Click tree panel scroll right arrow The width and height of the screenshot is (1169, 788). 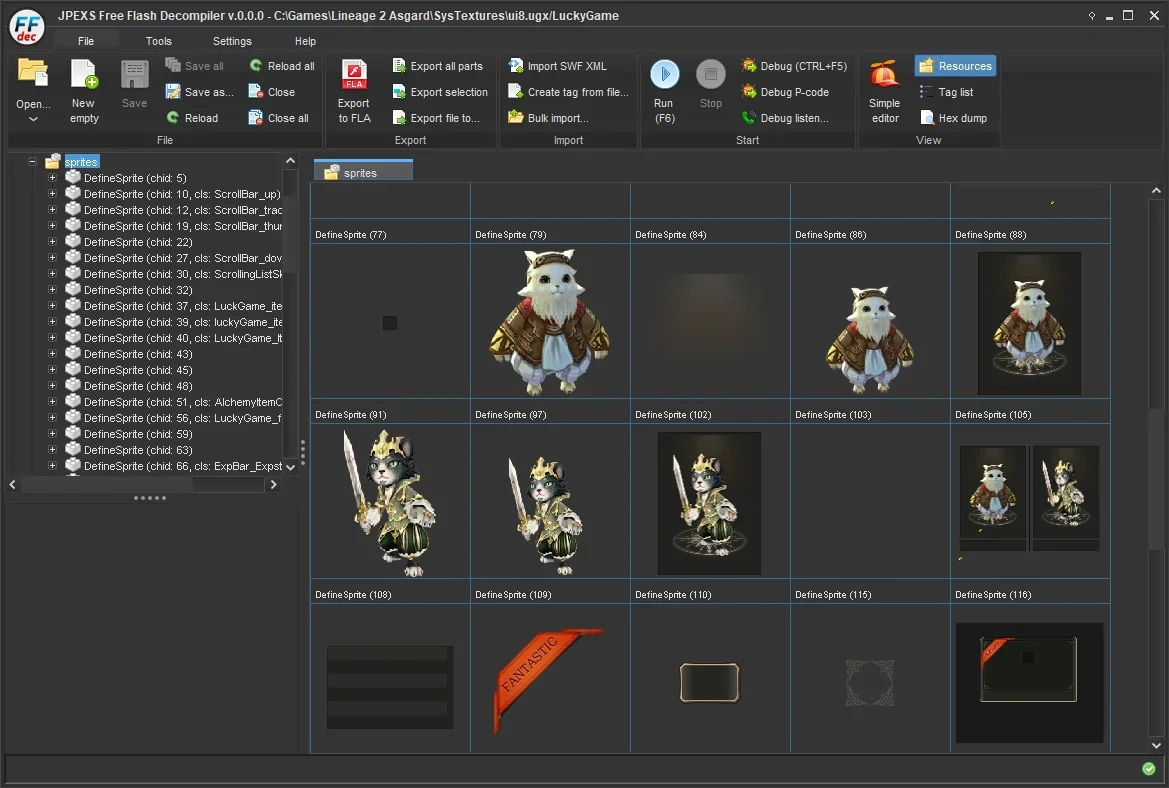coord(274,485)
